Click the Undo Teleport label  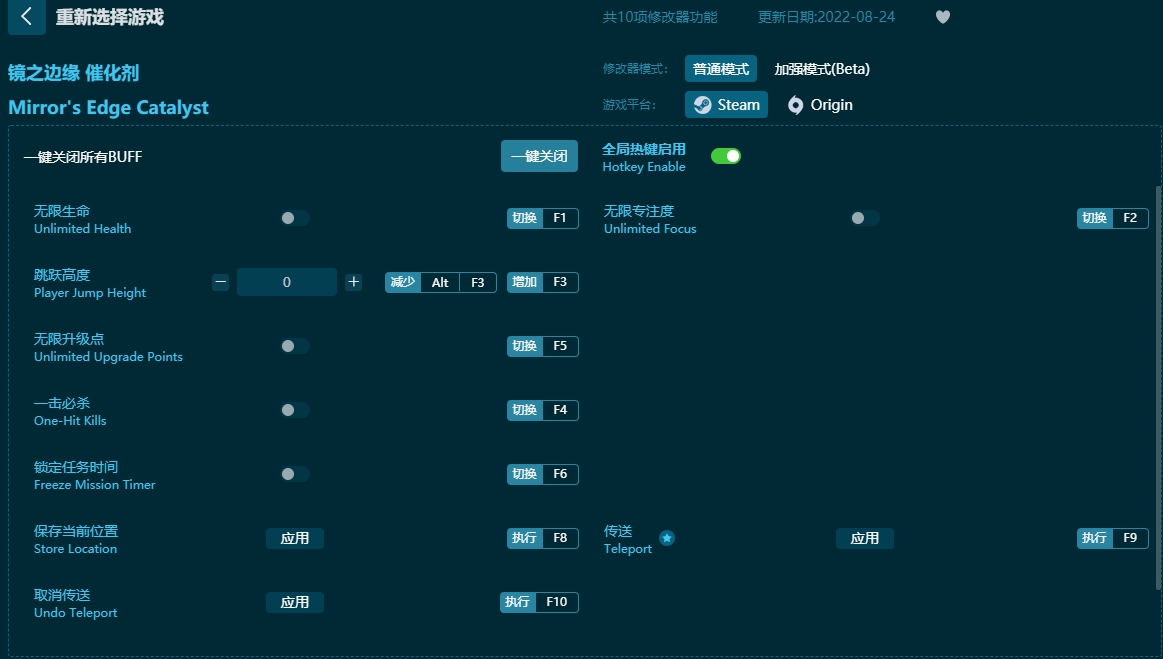(x=76, y=613)
